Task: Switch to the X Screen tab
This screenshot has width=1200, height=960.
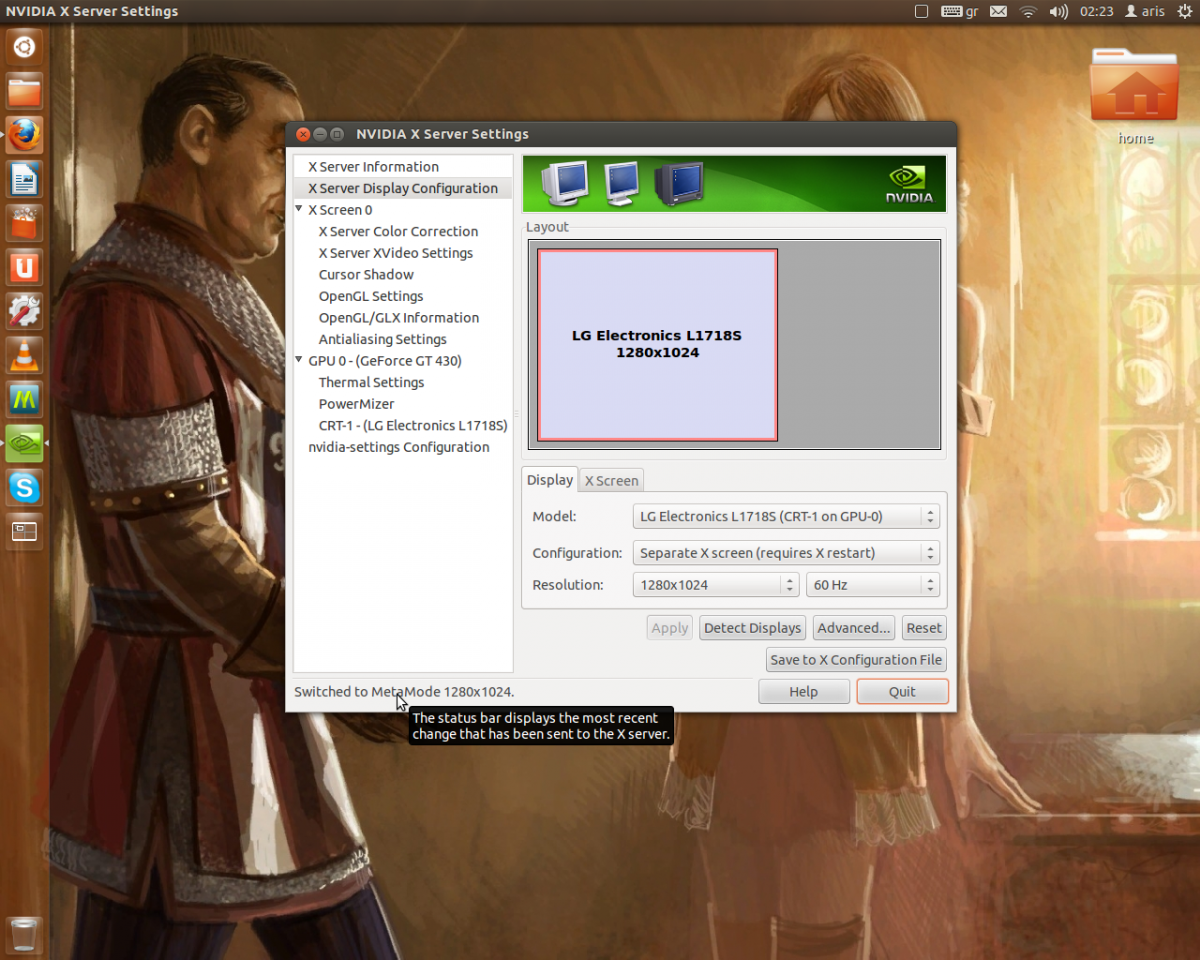Action: click(x=611, y=481)
